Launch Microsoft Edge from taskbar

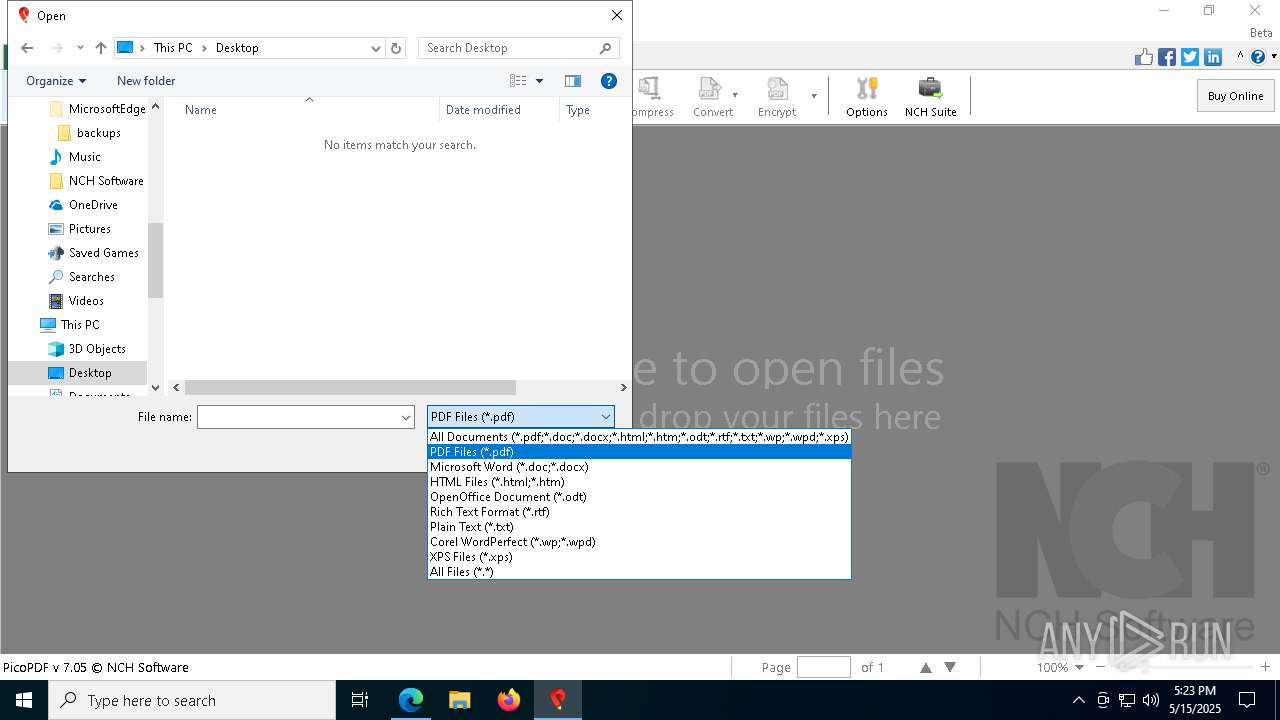click(411, 700)
